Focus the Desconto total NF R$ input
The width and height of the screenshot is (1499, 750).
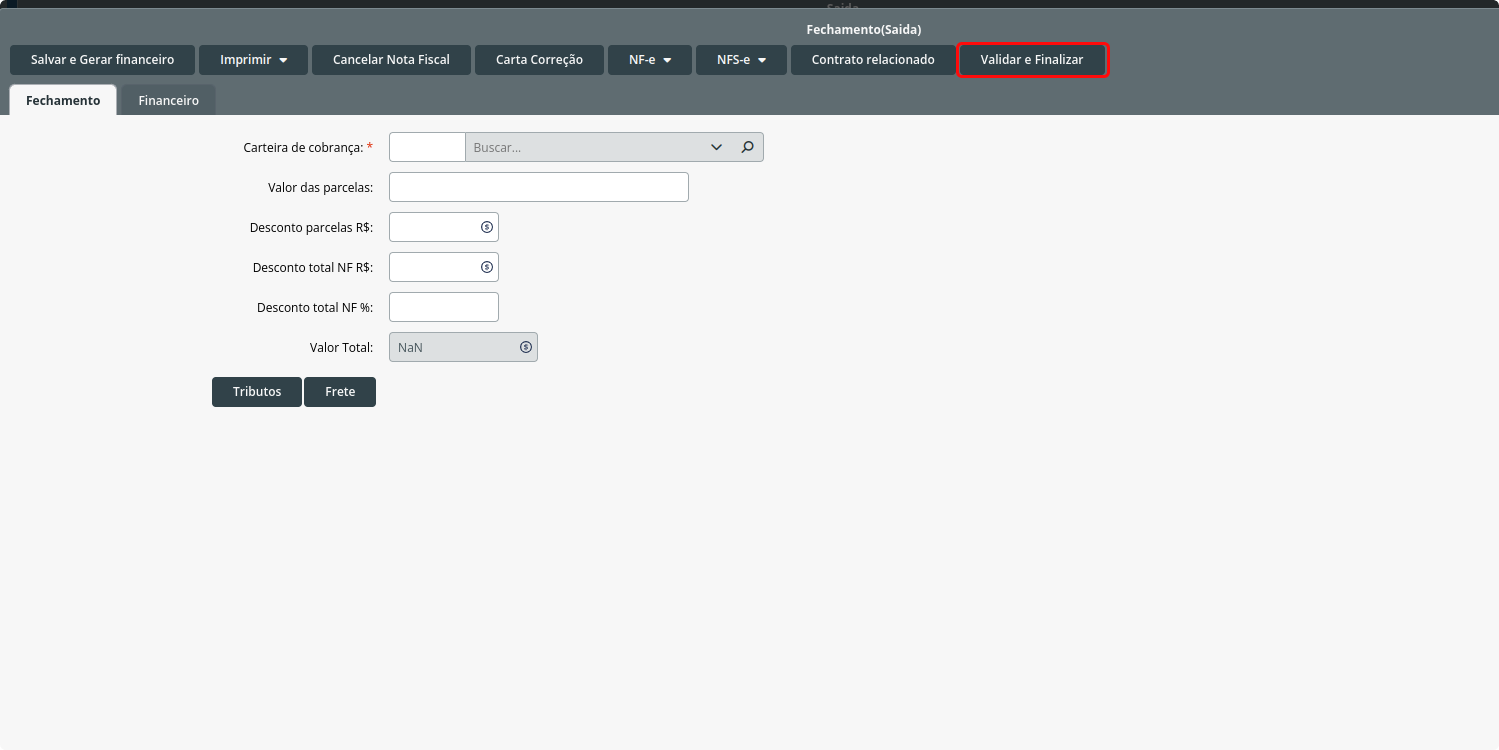[444, 267]
